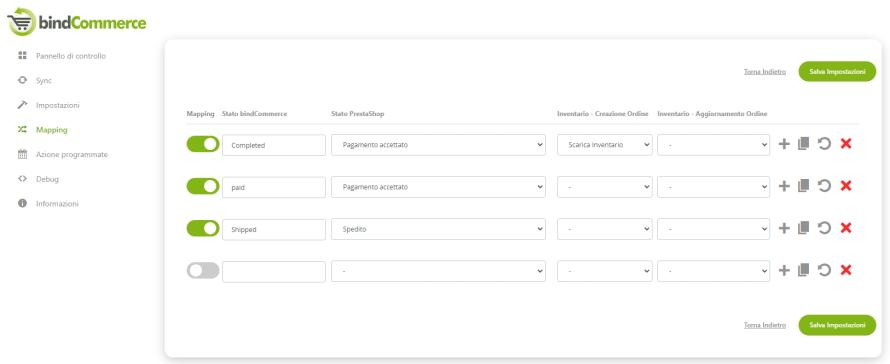Screen dimensions: 890x364
Task: Duplicate the Shipped mapping row
Action: tap(803, 228)
